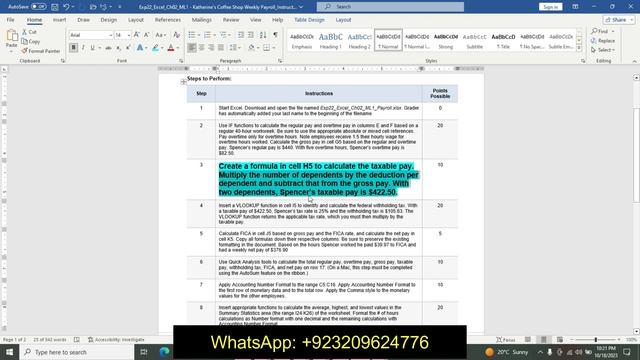
Task: Switch to the References tab
Action: [167, 20]
